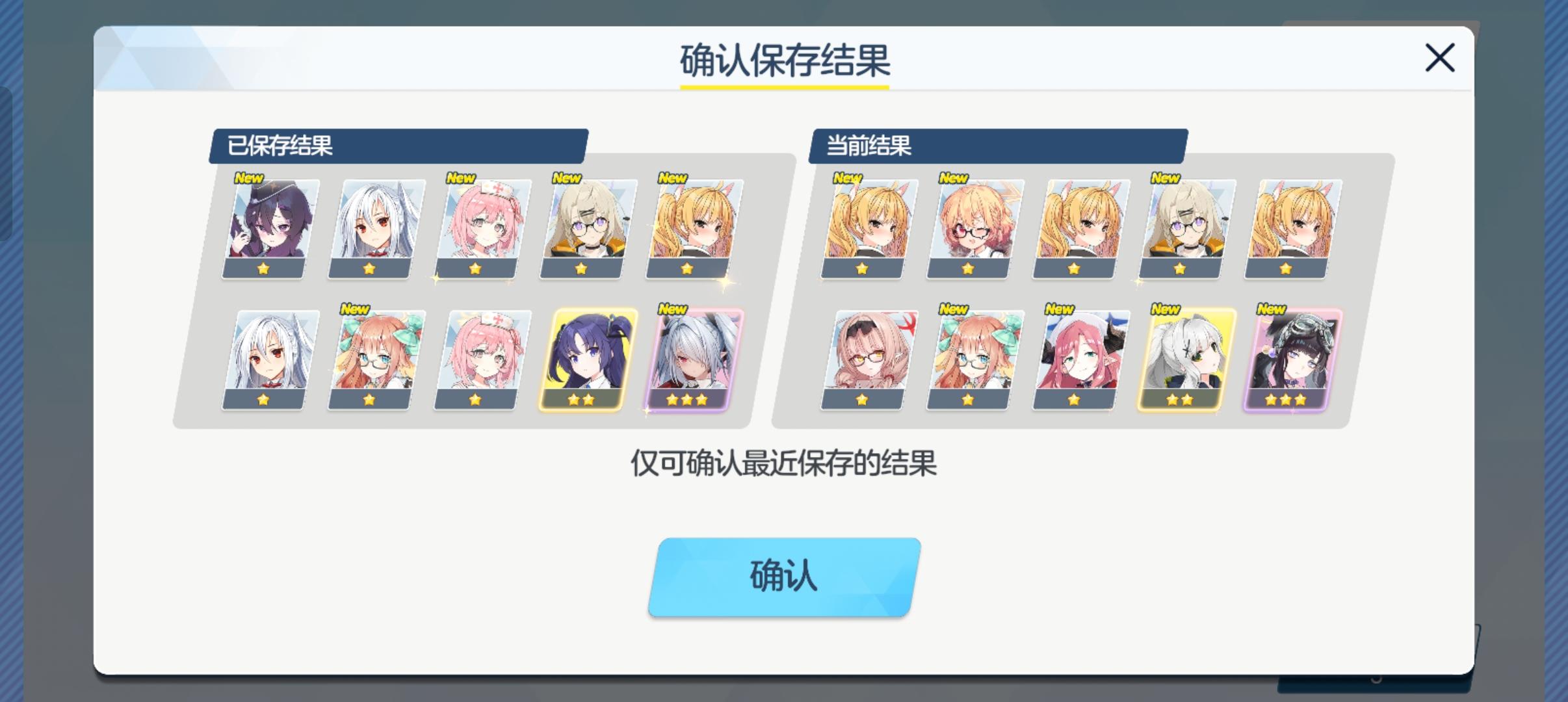
Task: Select white-haired red-eyed girl at saved bottom-left
Action: click(270, 360)
